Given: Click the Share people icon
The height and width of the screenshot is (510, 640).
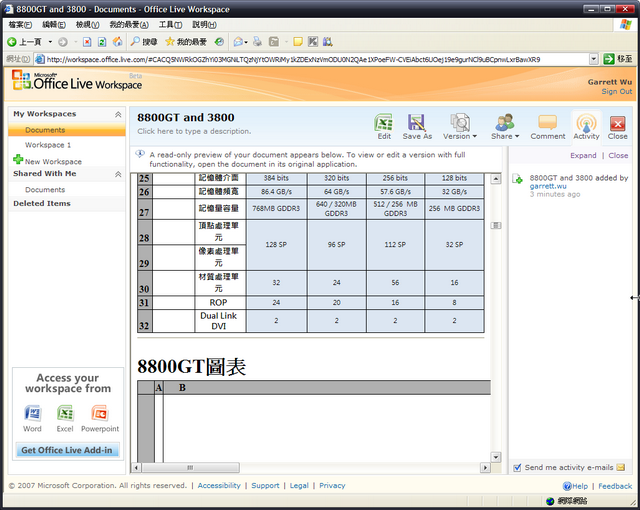Looking at the screenshot, I should coord(504,122).
